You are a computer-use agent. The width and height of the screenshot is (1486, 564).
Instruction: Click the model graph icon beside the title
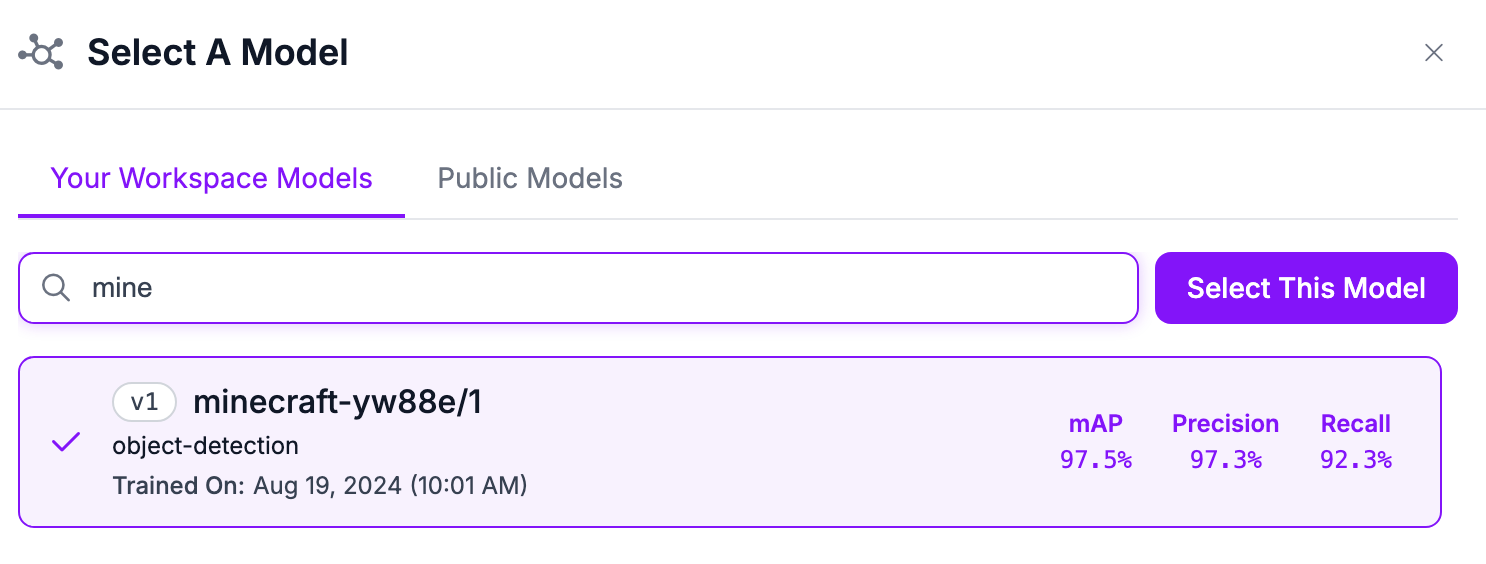point(41,52)
